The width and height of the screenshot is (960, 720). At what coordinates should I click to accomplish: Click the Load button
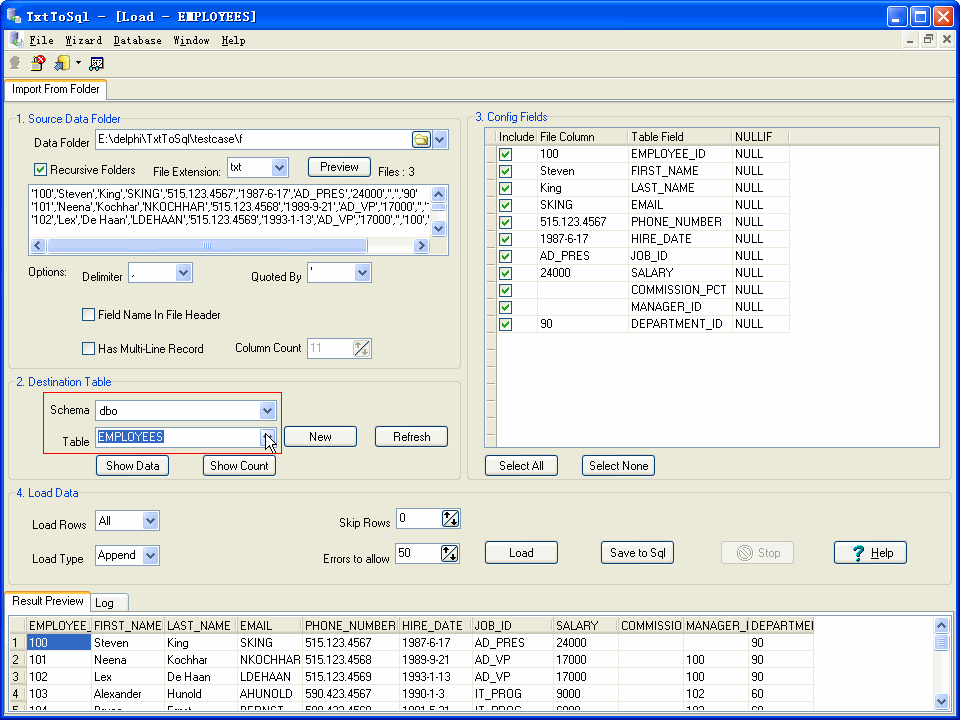tap(521, 553)
